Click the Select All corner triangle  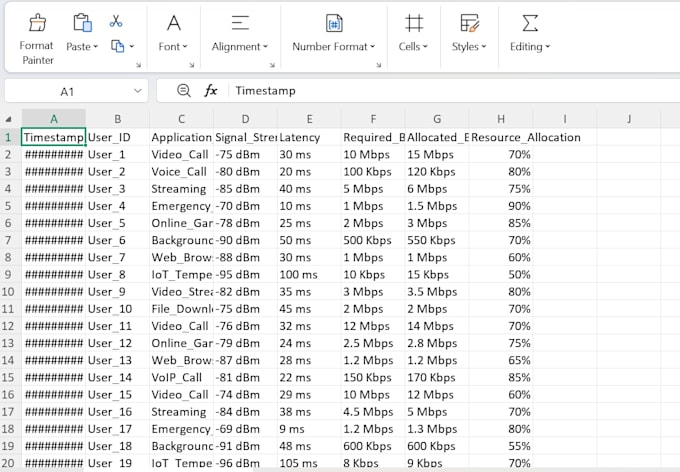(x=8, y=119)
